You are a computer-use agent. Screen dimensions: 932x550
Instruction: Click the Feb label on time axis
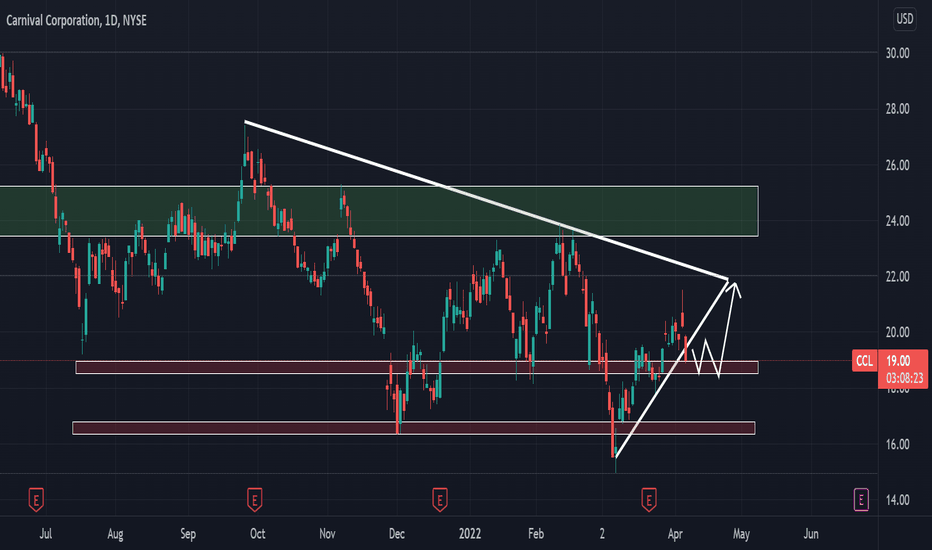tap(536, 533)
